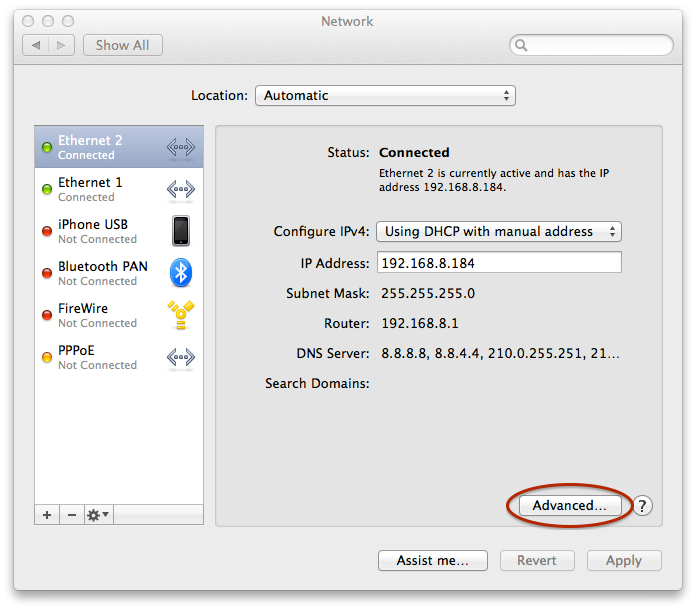The image size is (696, 610).
Task: Select the FireWire service
Action: point(119,315)
